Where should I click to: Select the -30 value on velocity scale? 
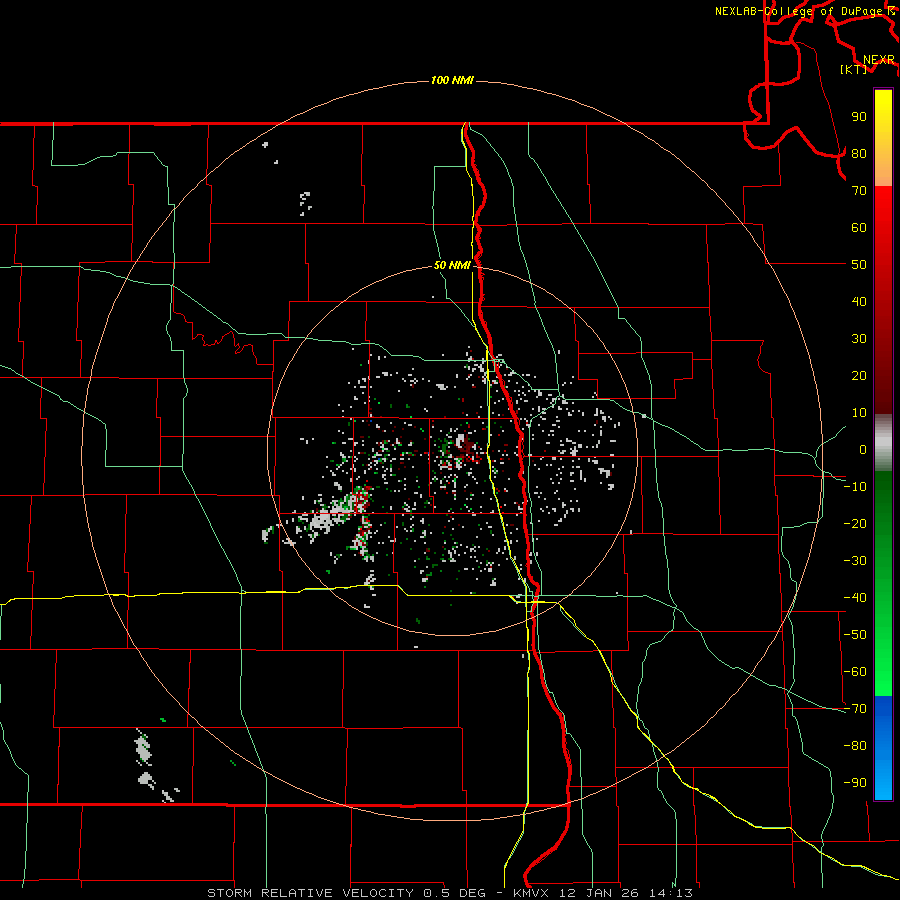[x=855, y=561]
